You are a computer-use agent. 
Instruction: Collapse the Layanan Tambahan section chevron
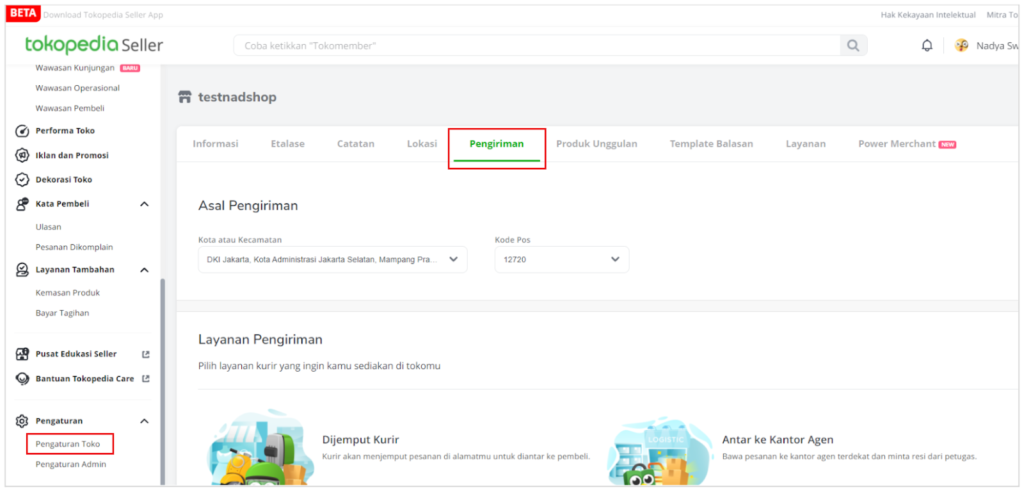(144, 269)
